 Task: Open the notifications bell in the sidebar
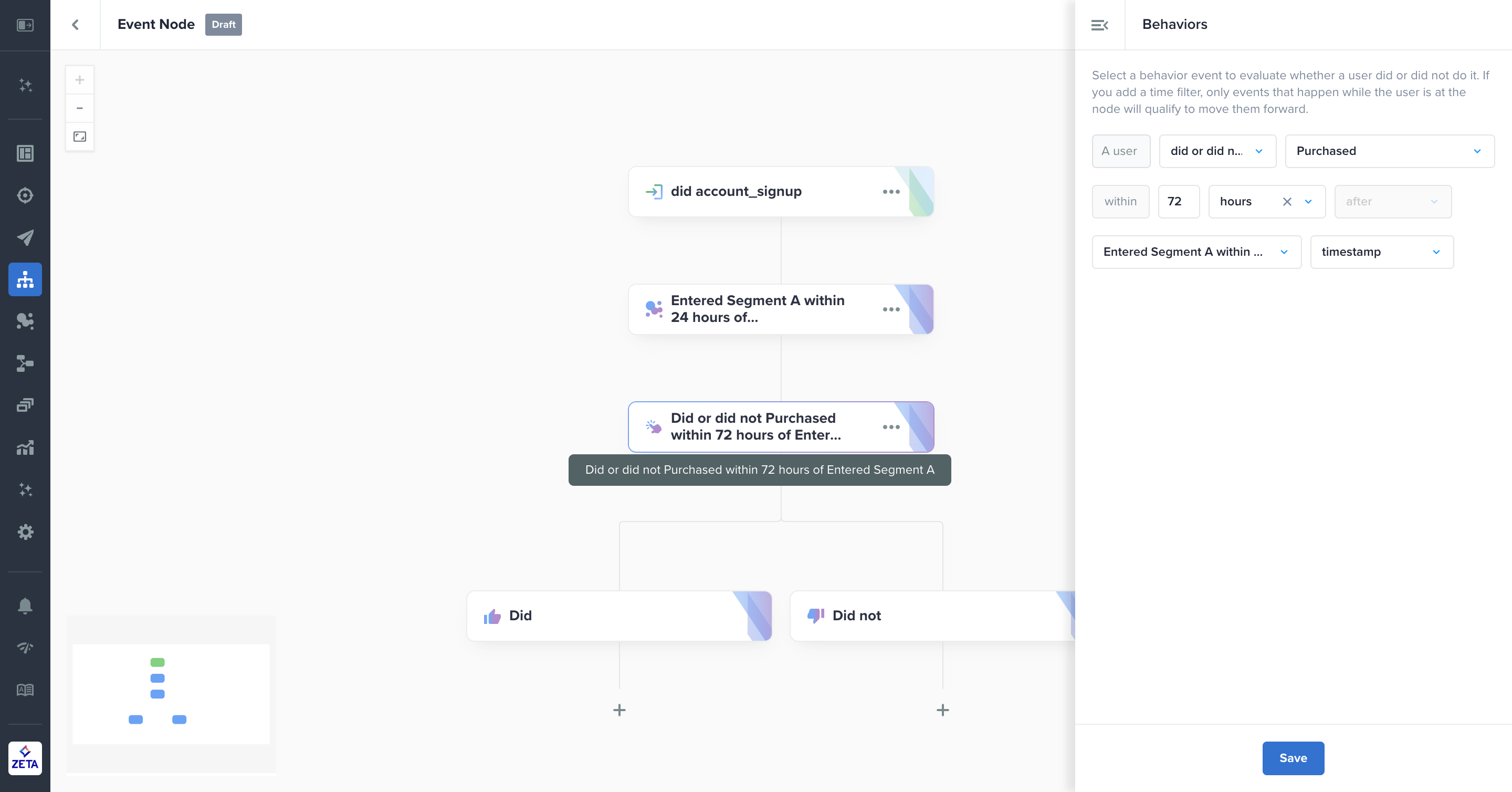(25, 606)
